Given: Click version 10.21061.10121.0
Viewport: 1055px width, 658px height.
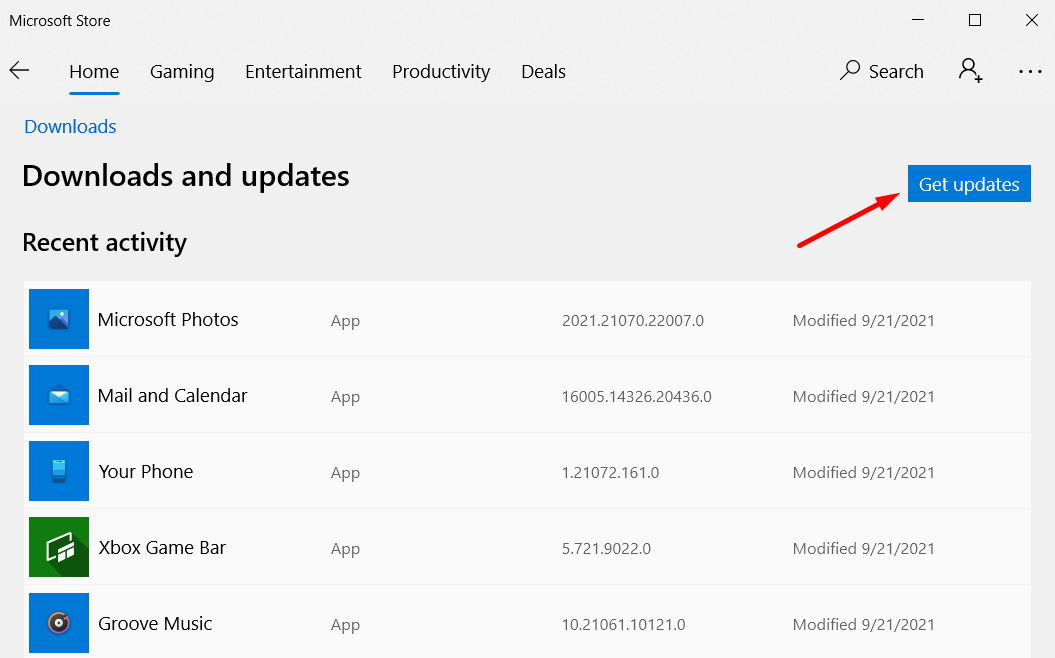Looking at the screenshot, I should [624, 625].
